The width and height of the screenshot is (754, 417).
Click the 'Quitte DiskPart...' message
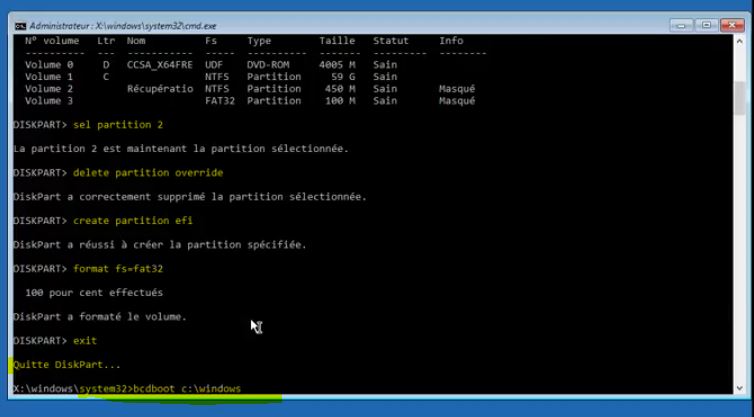(67, 365)
